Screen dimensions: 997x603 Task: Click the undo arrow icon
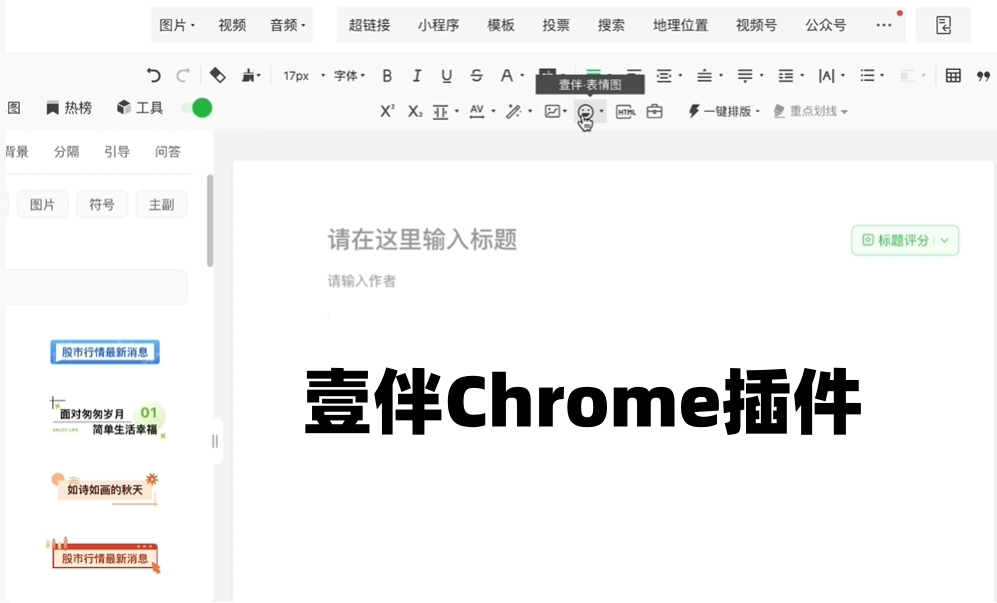153,76
